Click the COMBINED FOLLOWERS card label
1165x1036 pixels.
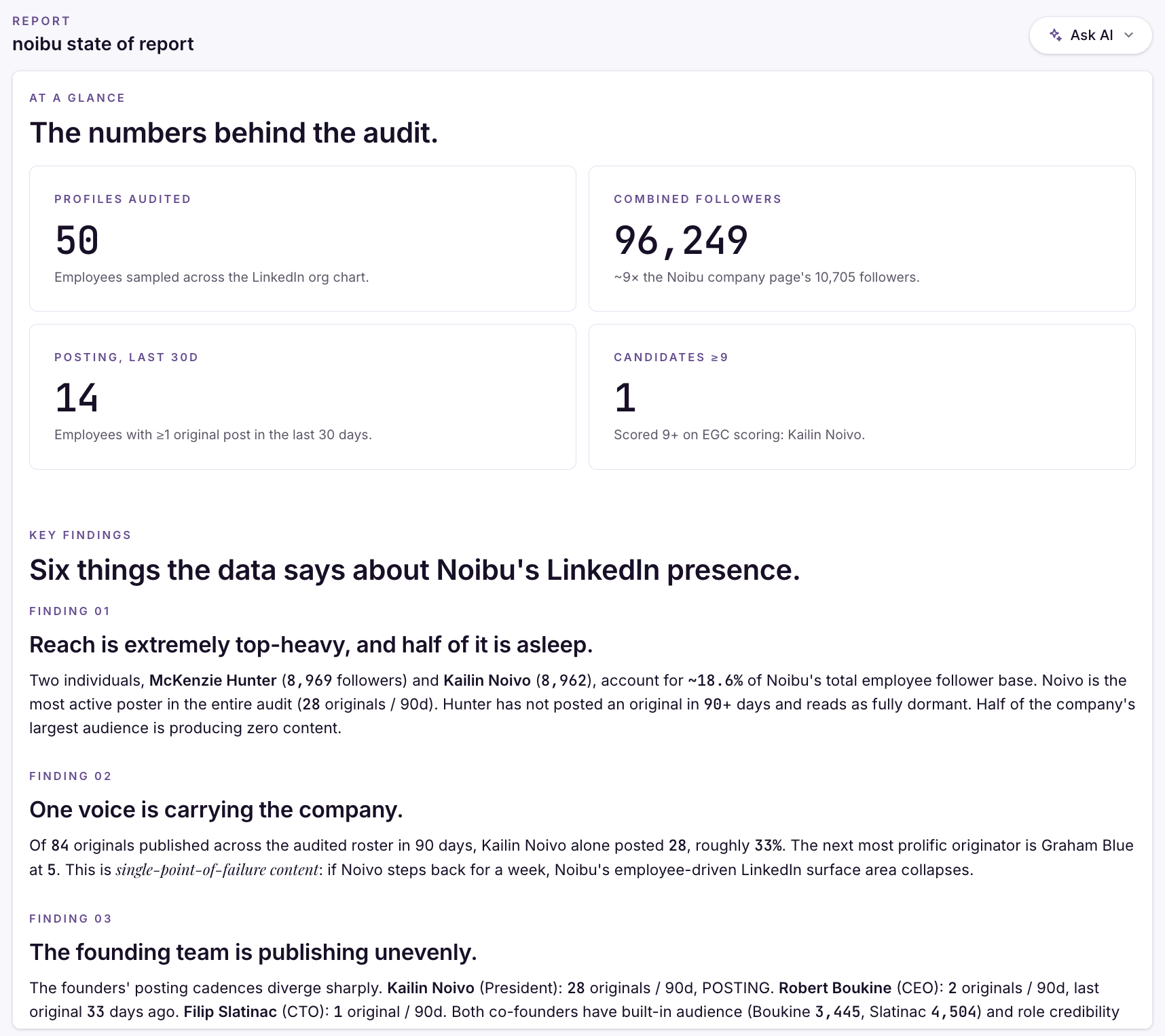point(698,199)
